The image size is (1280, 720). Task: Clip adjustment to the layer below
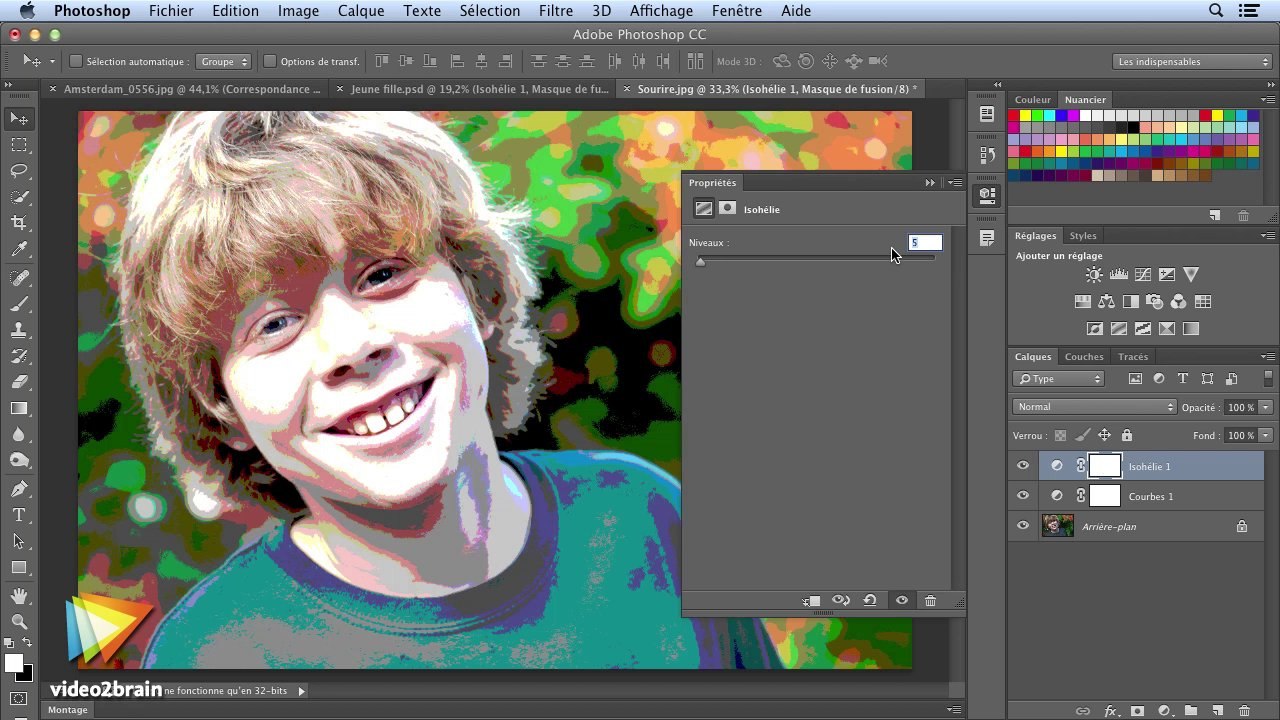(x=811, y=601)
